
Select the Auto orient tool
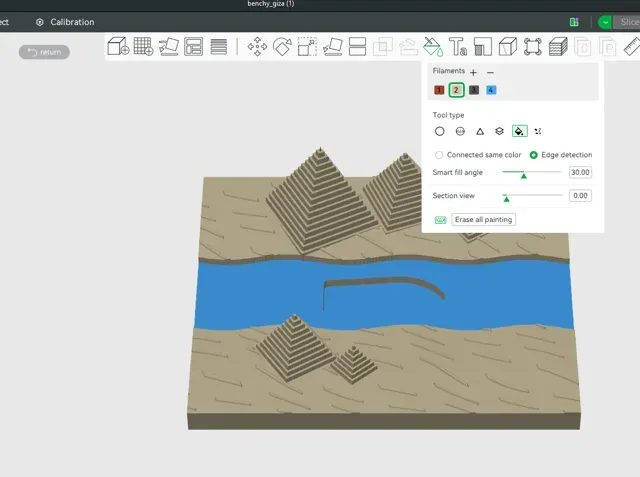pos(169,46)
